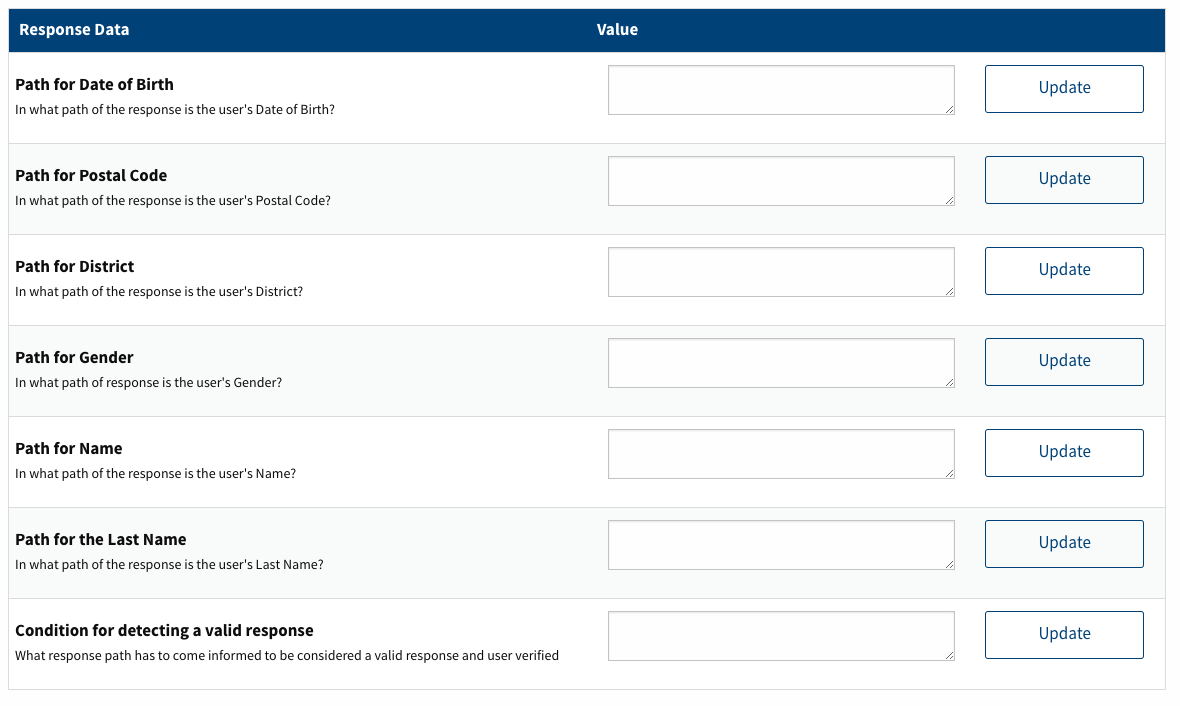Image resolution: width=1180 pixels, height=706 pixels.
Task: Click the Postal Code path text area
Action: click(780, 181)
